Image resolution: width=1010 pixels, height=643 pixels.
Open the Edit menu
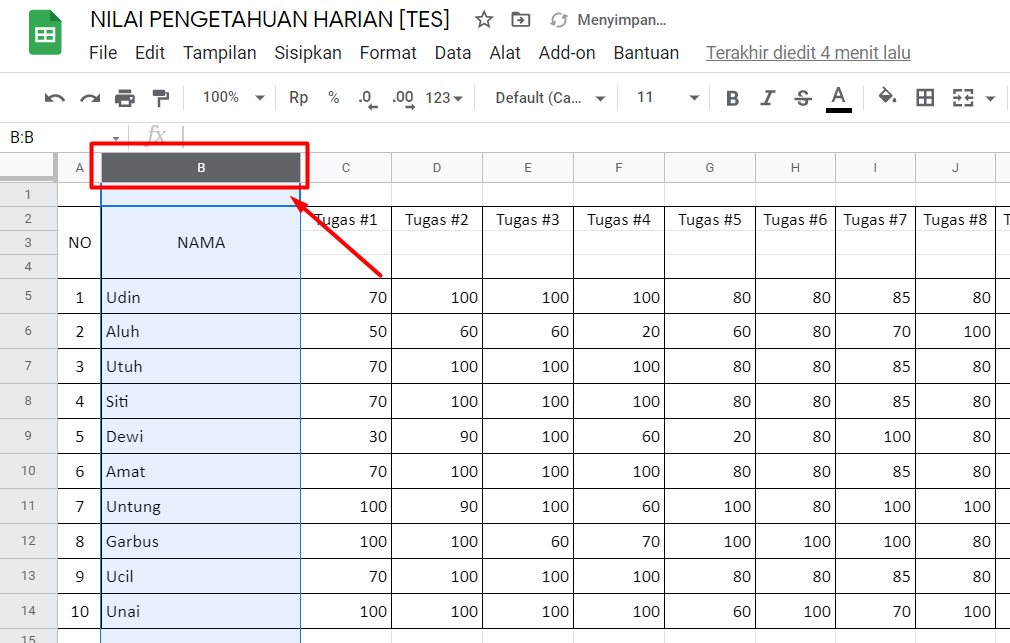(150, 53)
